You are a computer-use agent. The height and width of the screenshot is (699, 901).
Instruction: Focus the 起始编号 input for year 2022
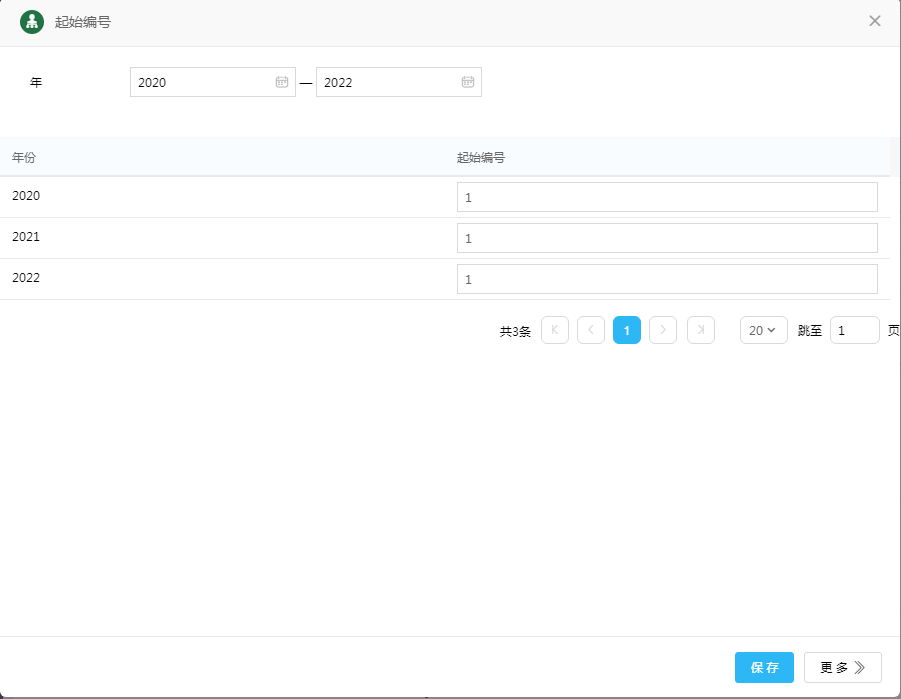tap(666, 279)
